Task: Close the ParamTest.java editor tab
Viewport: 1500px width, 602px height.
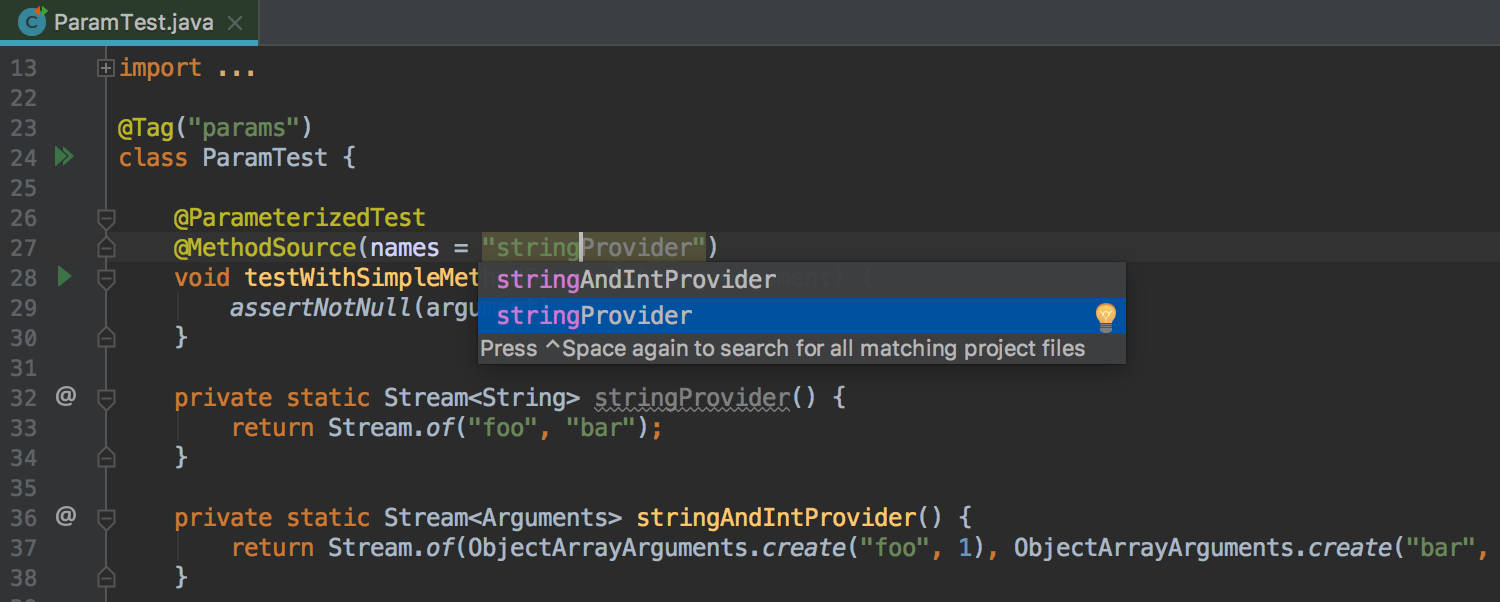Action: coord(236,22)
